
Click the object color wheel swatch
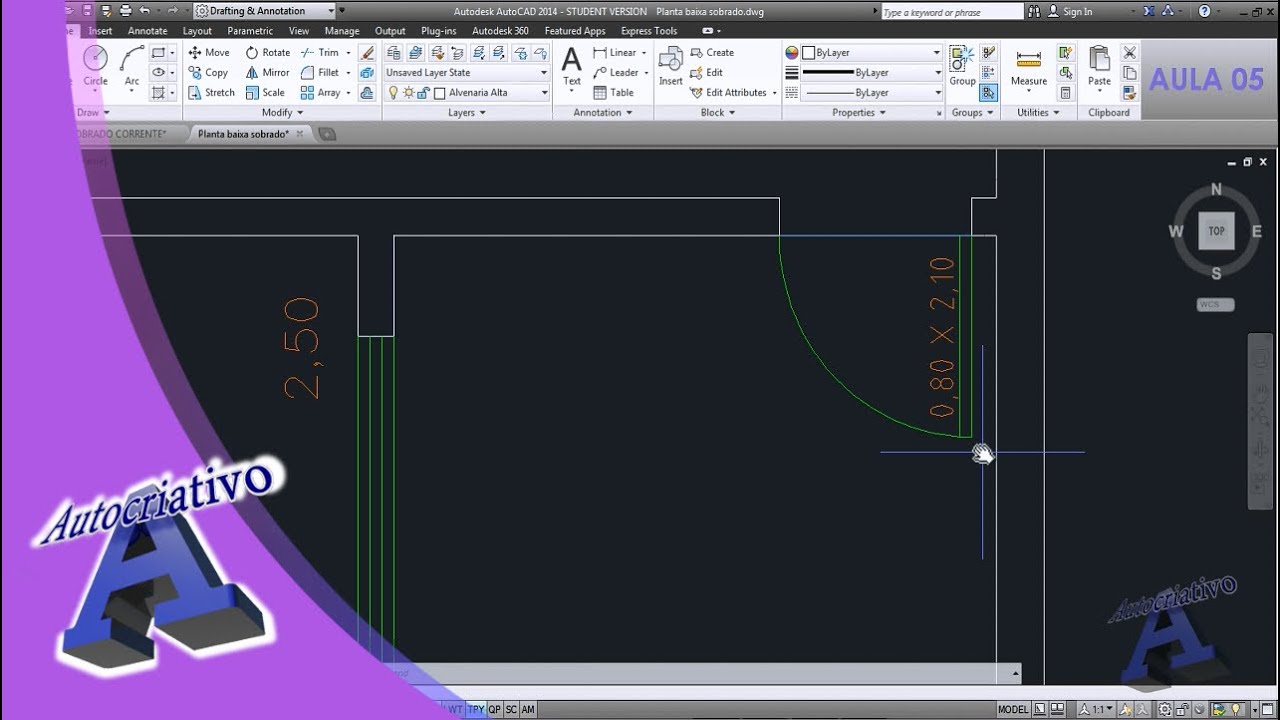pyautogui.click(x=792, y=52)
